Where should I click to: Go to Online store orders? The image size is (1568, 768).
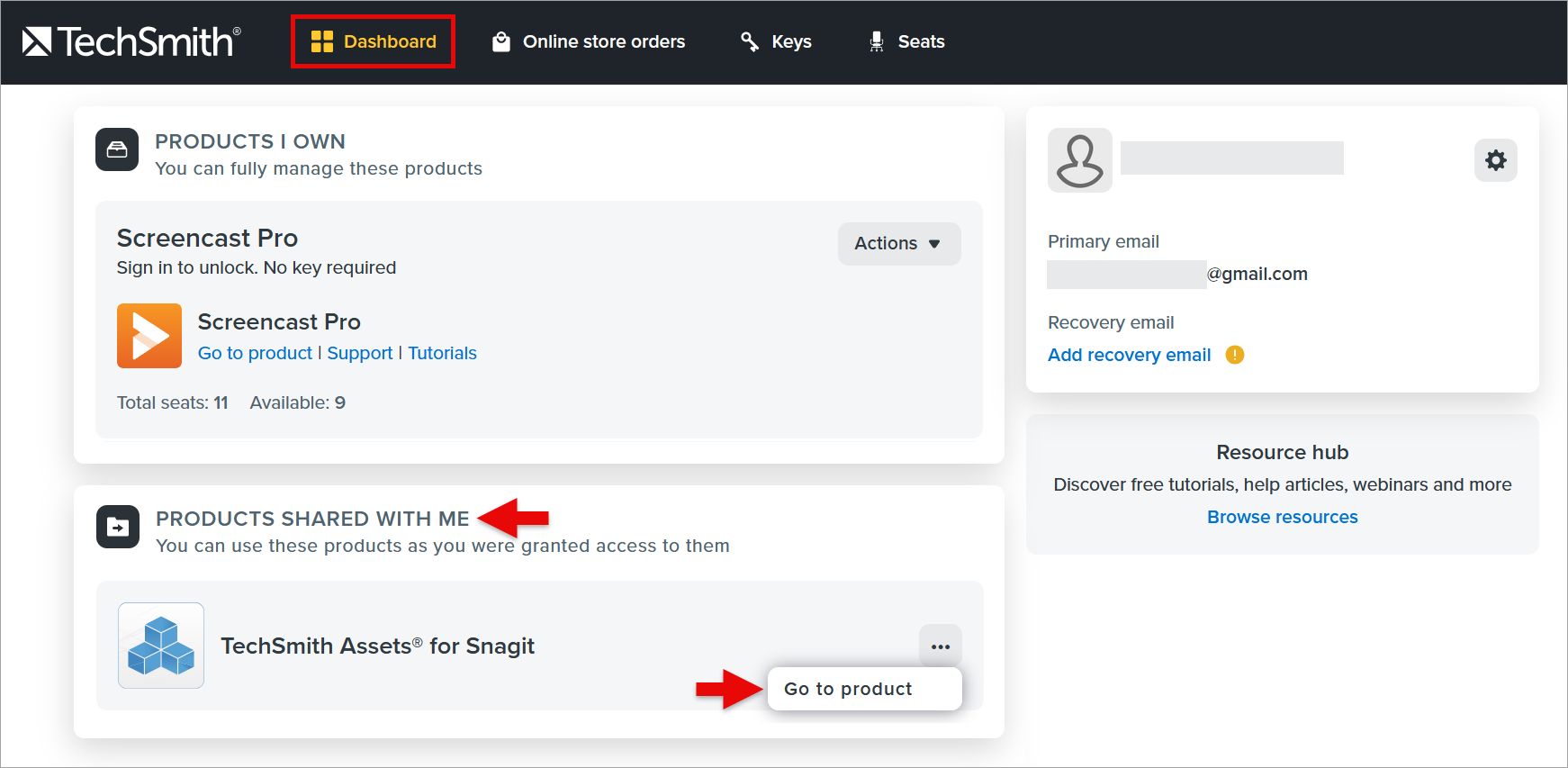point(589,41)
